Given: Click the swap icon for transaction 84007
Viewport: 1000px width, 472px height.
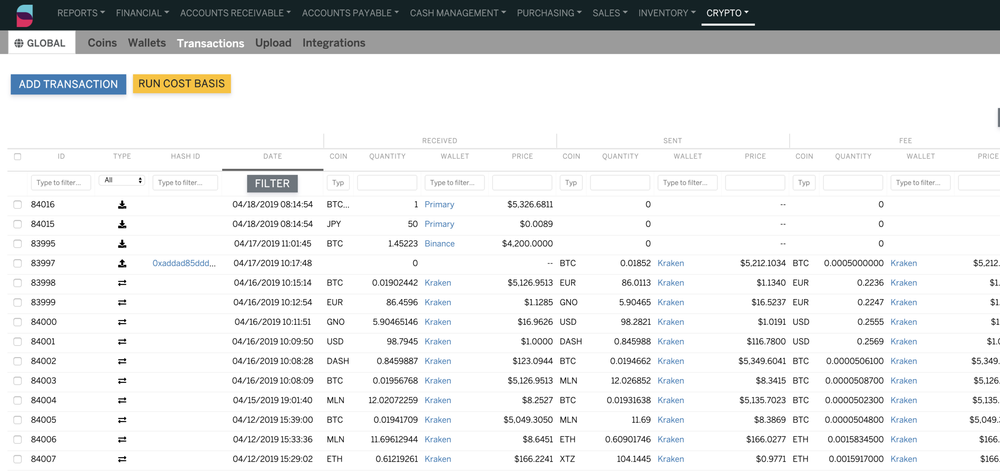Looking at the screenshot, I should point(122,459).
